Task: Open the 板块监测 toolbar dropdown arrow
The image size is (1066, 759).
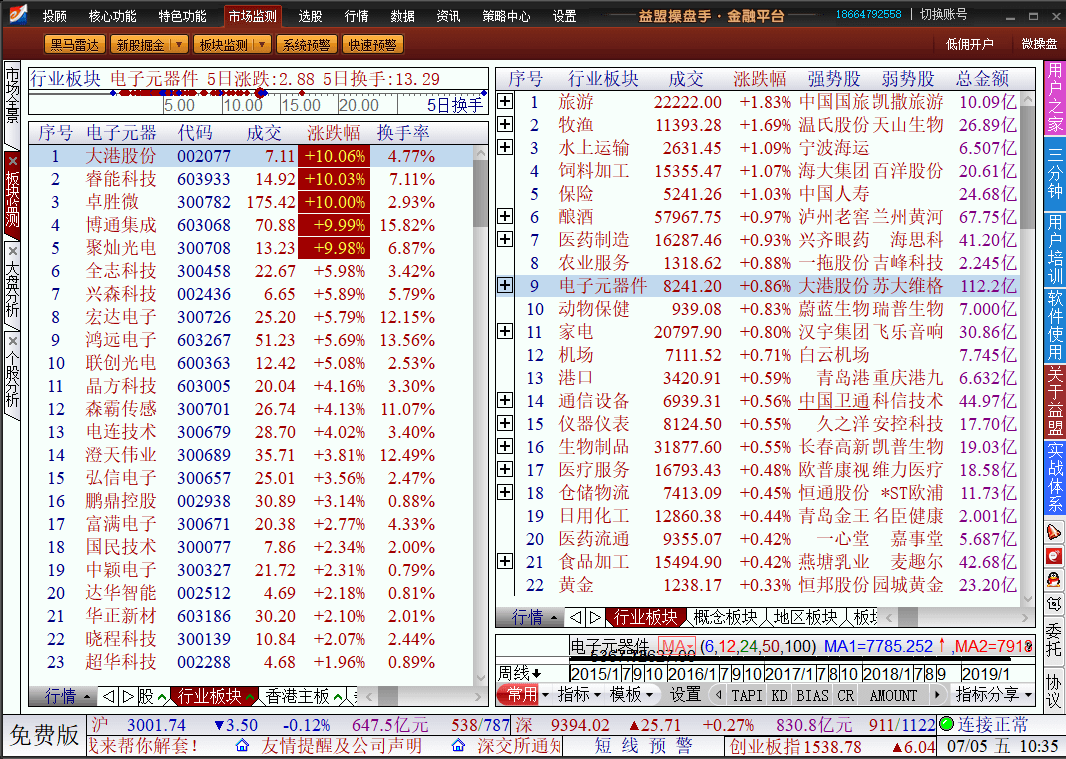Action: click(x=262, y=45)
